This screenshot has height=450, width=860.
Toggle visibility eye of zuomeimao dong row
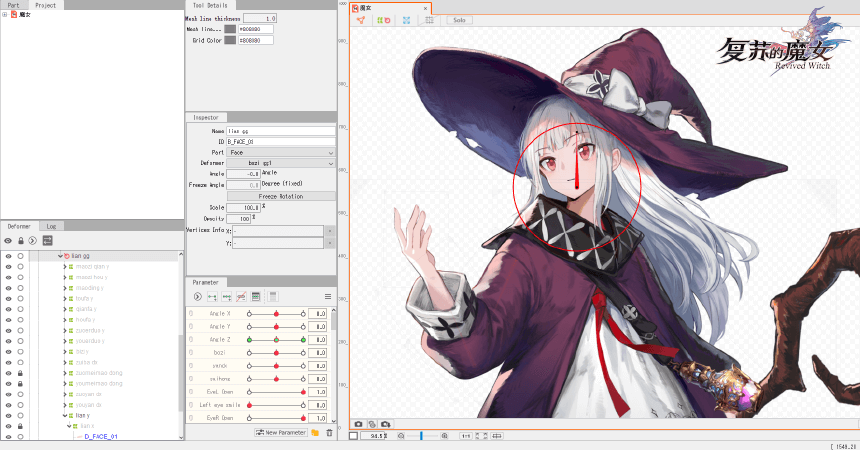[8, 373]
